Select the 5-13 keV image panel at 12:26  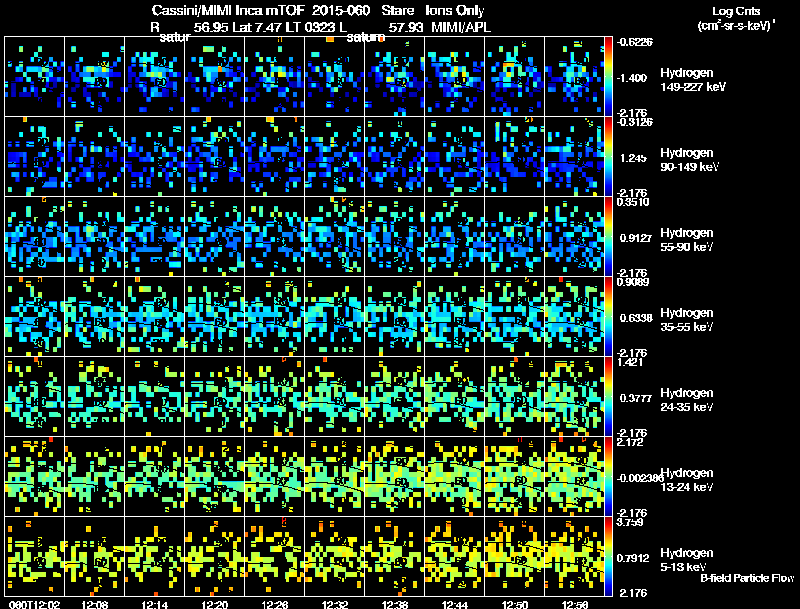point(274,557)
